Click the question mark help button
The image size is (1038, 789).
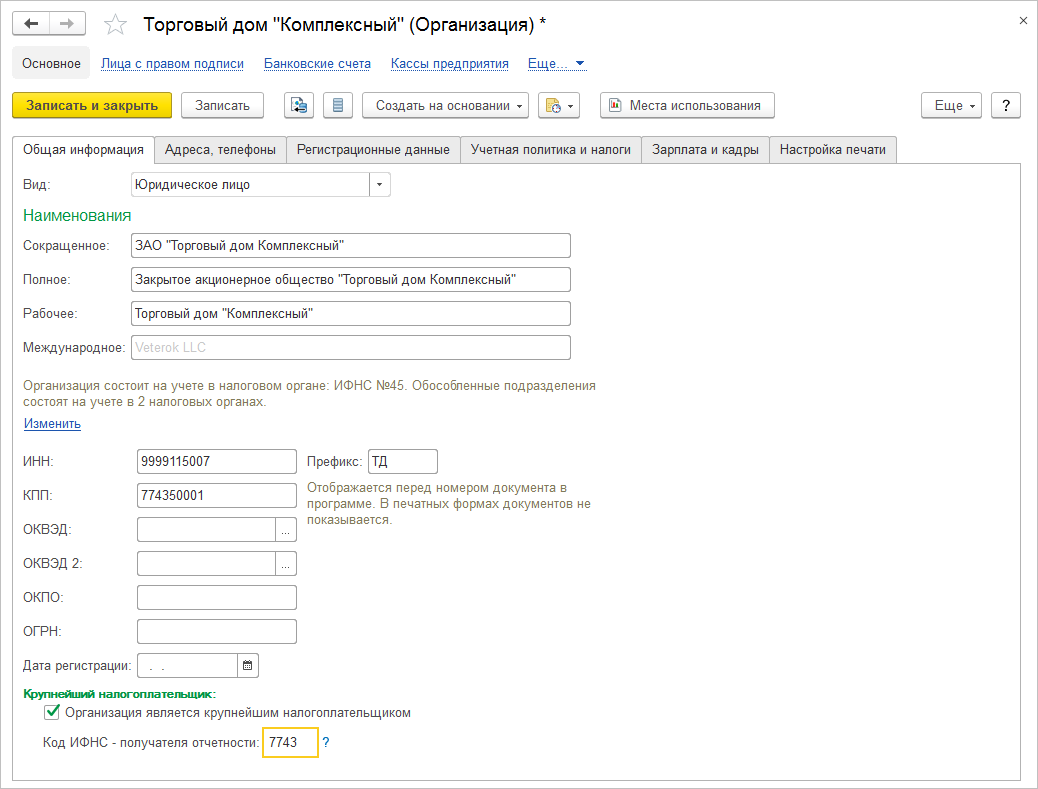point(1005,105)
